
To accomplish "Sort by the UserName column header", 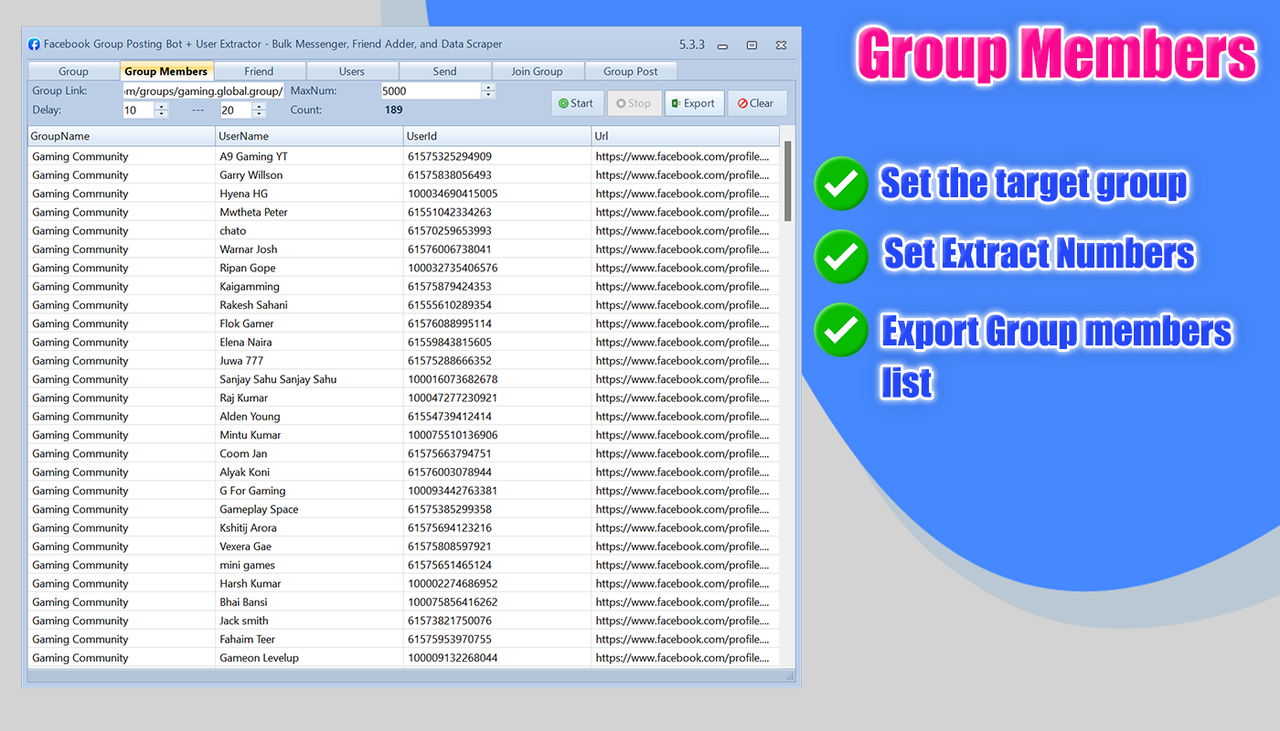I will point(309,136).
